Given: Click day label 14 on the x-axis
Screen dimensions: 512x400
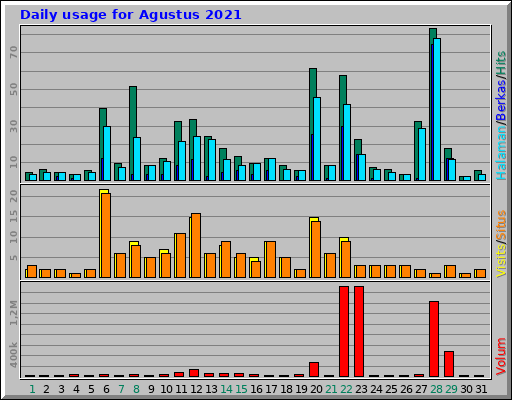Looking at the screenshot, I should [226, 389].
